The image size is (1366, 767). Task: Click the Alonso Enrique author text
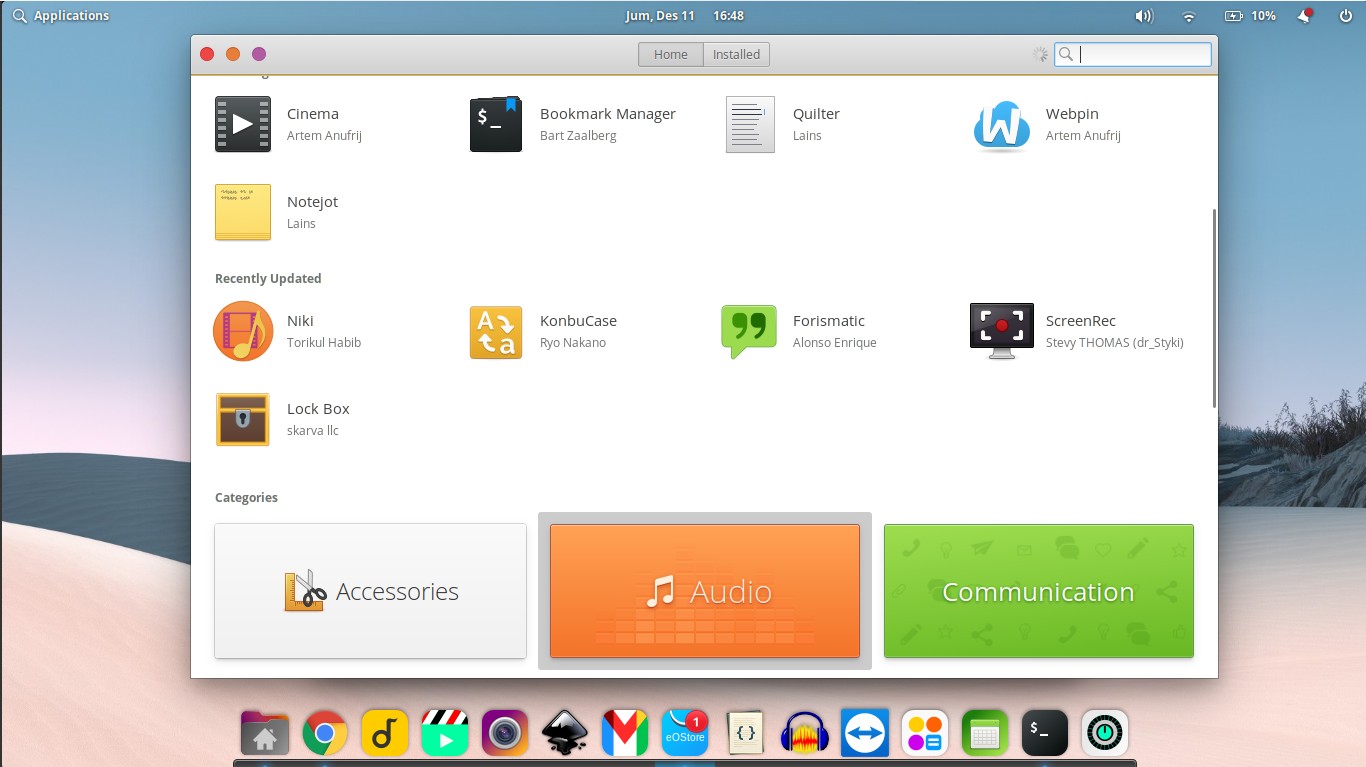tap(835, 343)
